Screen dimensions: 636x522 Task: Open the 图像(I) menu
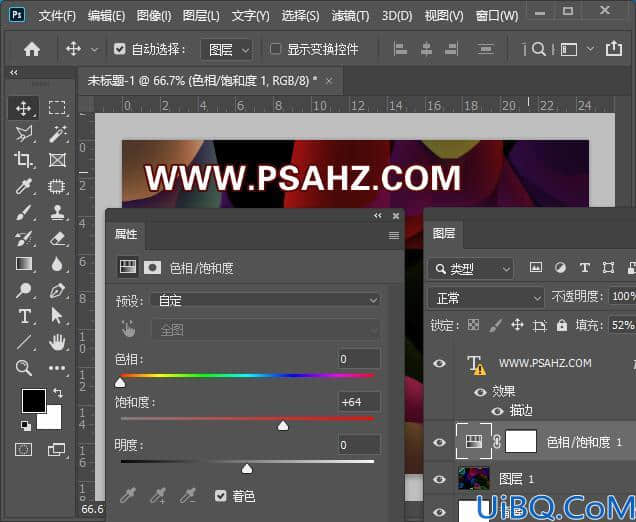154,16
